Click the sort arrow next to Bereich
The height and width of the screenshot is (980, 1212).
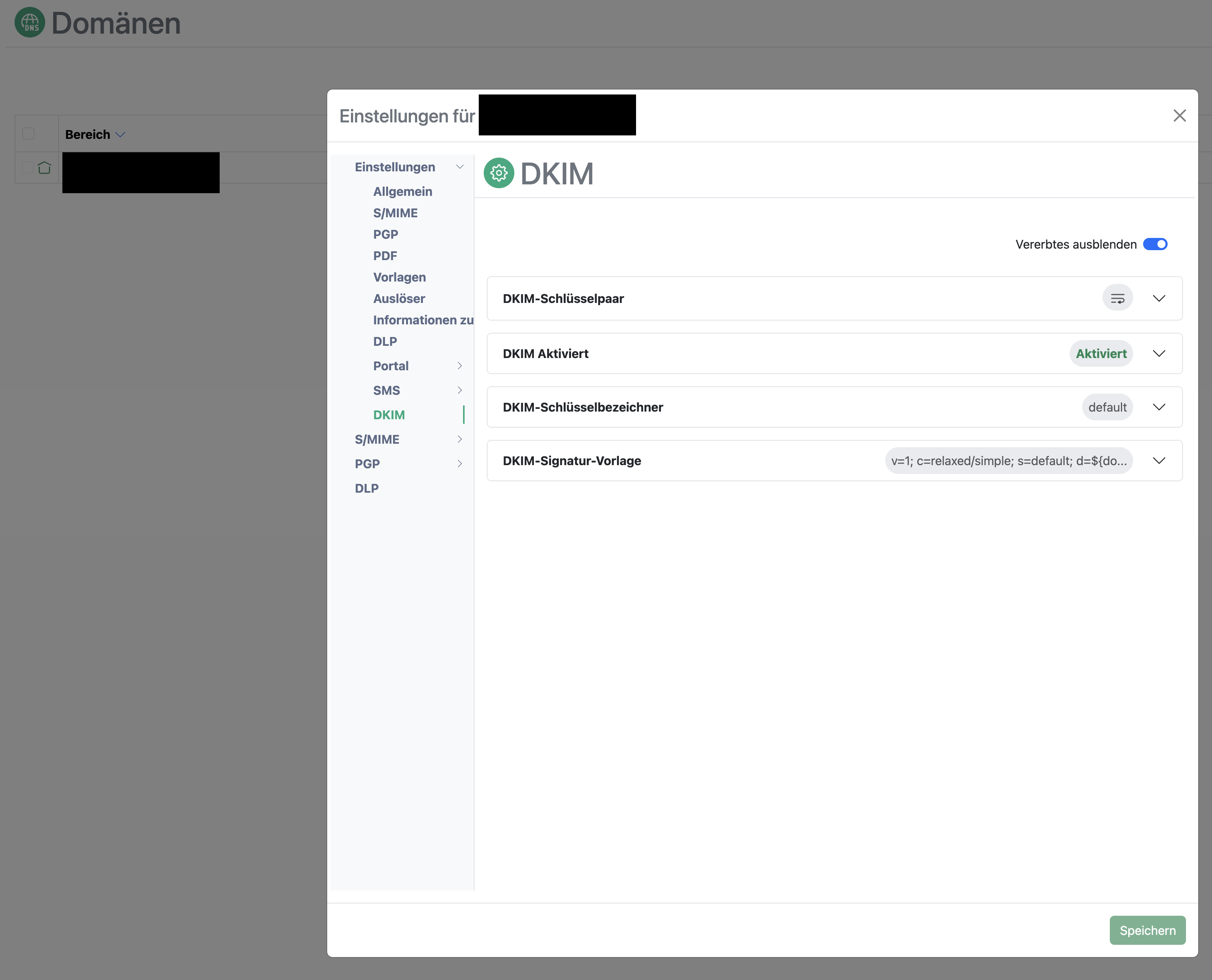point(120,135)
